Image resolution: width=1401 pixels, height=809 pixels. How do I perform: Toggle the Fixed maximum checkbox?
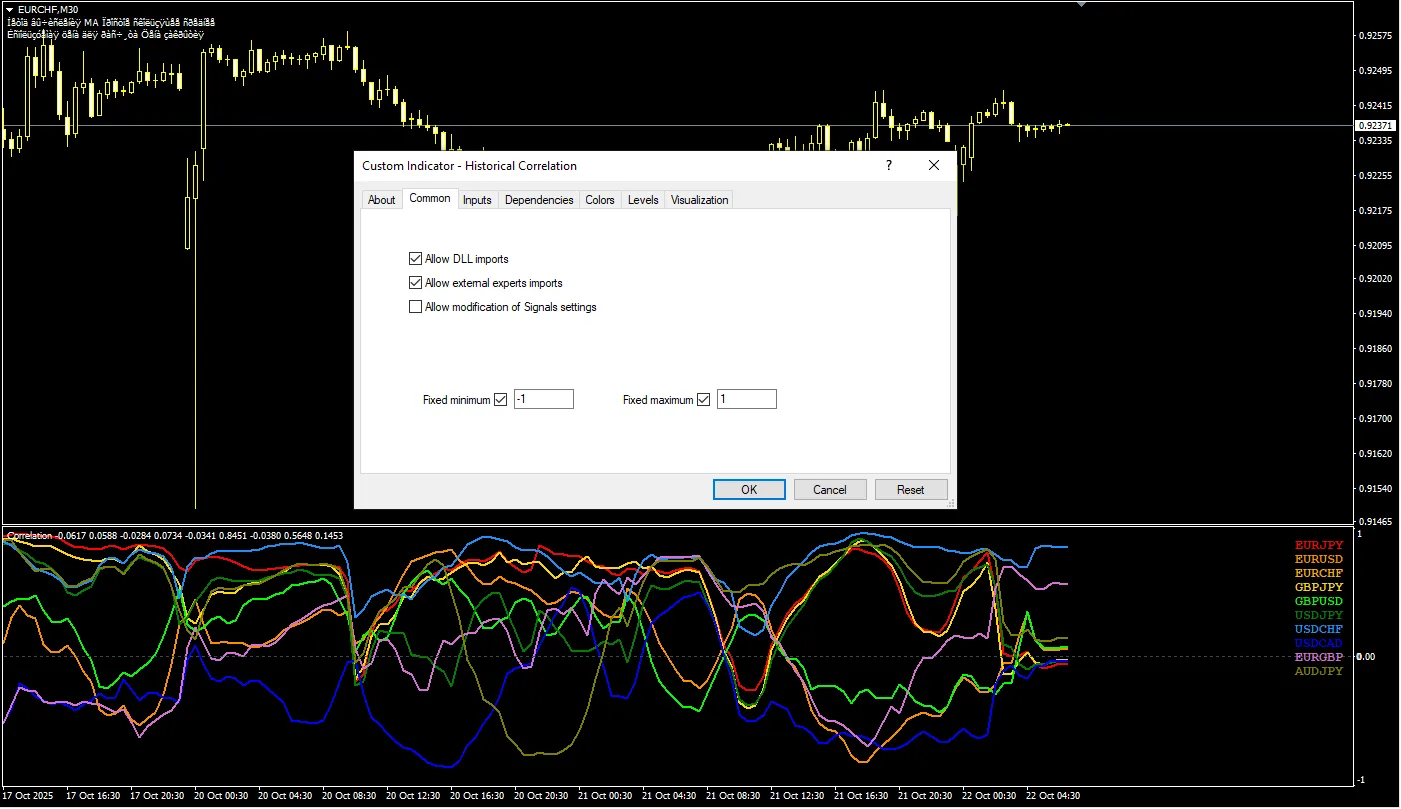[703, 400]
